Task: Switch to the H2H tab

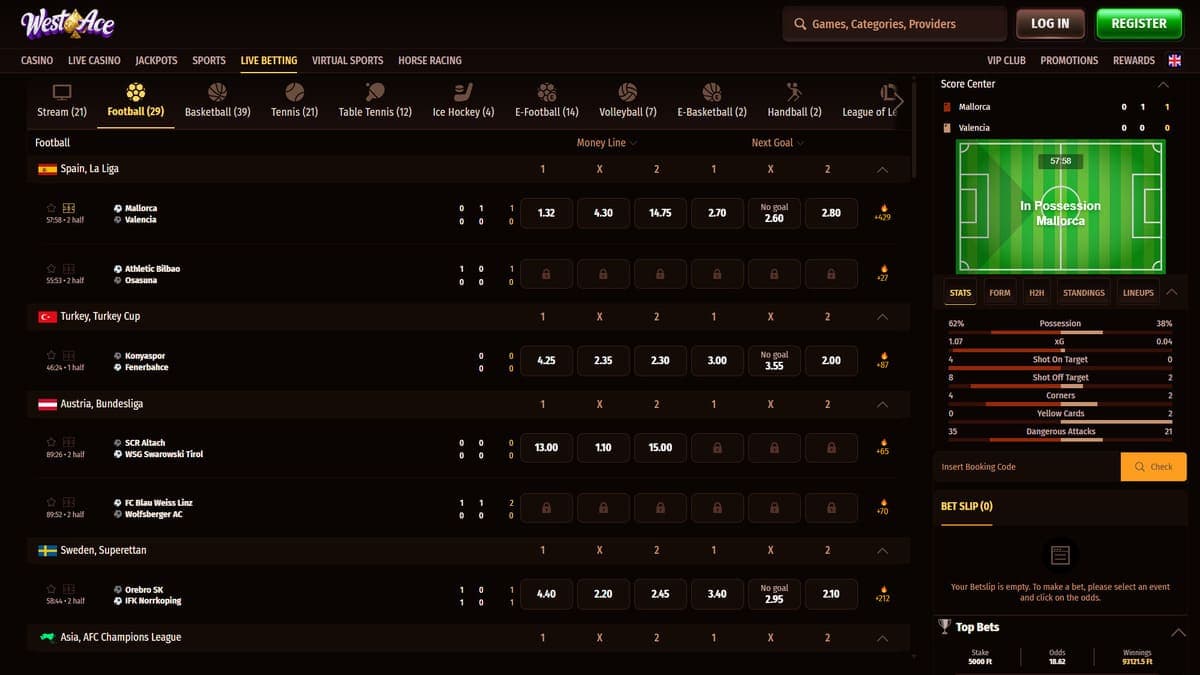Action: coord(1037,293)
